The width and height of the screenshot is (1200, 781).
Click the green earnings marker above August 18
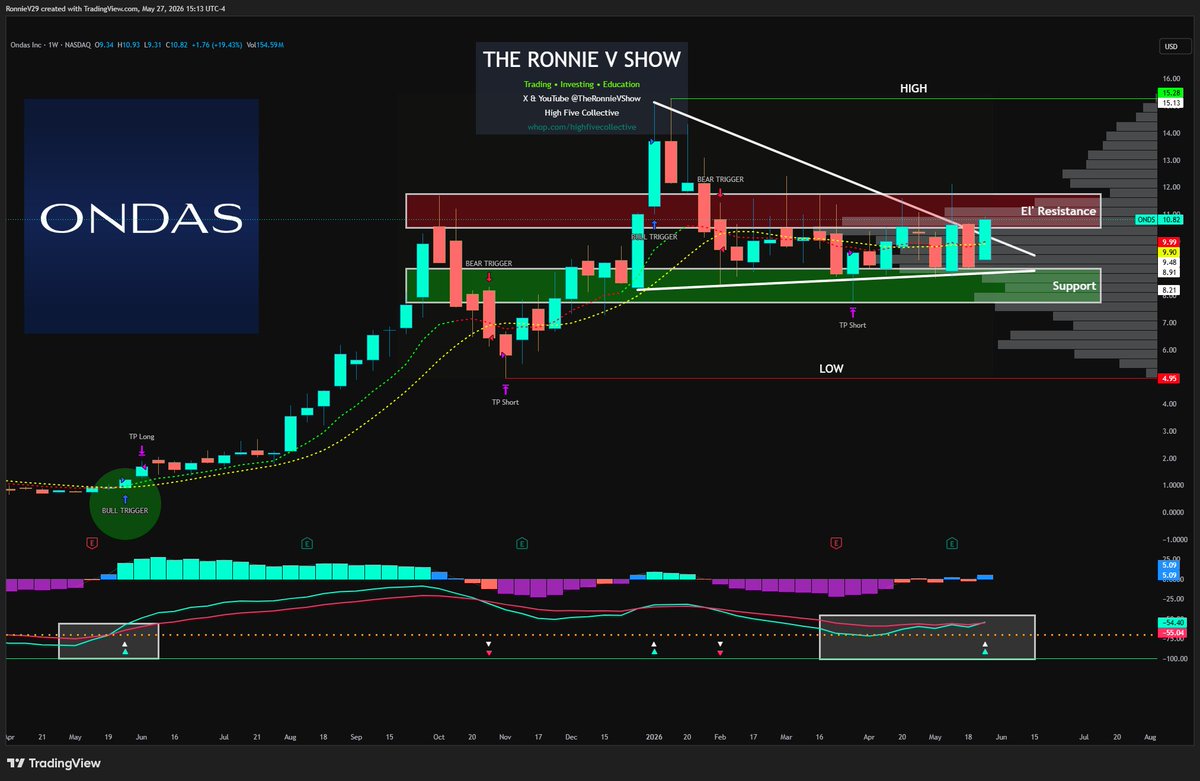(308, 543)
